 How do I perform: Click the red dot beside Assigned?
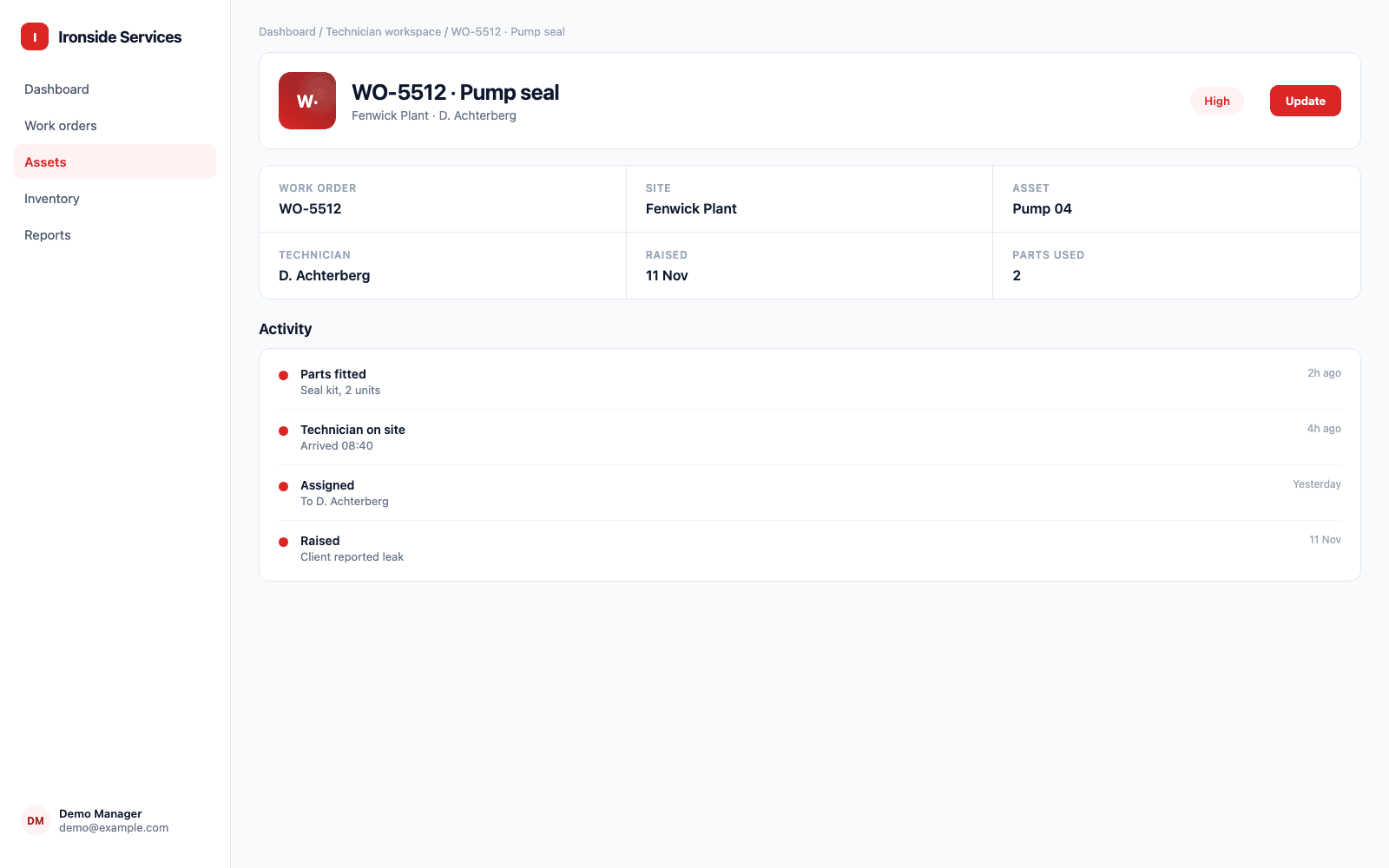(283, 486)
